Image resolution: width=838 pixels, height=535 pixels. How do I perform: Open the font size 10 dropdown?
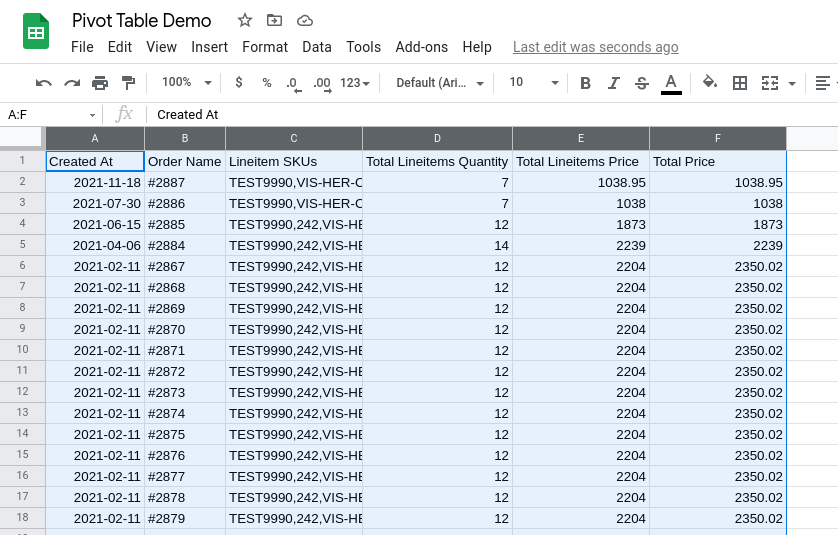click(x=533, y=83)
